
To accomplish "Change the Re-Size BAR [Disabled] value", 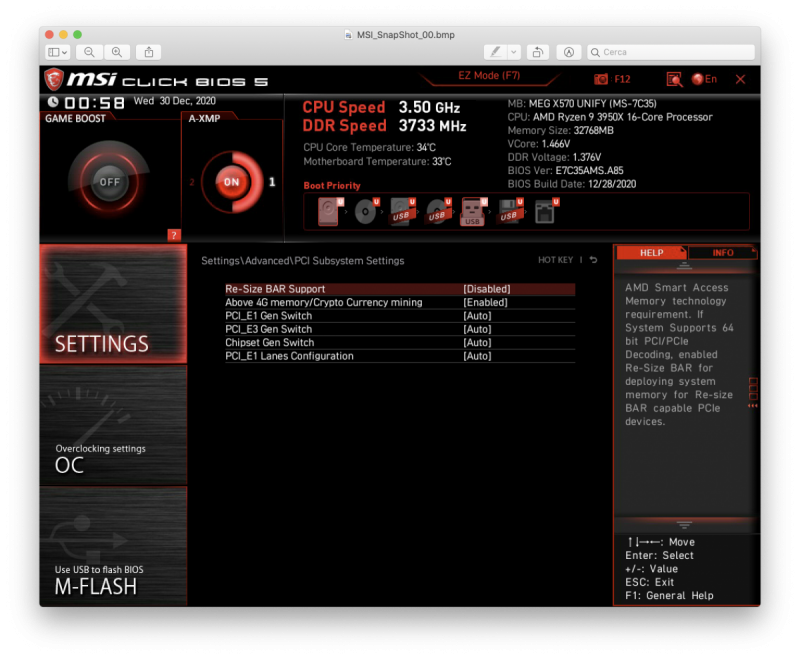I will (487, 289).
